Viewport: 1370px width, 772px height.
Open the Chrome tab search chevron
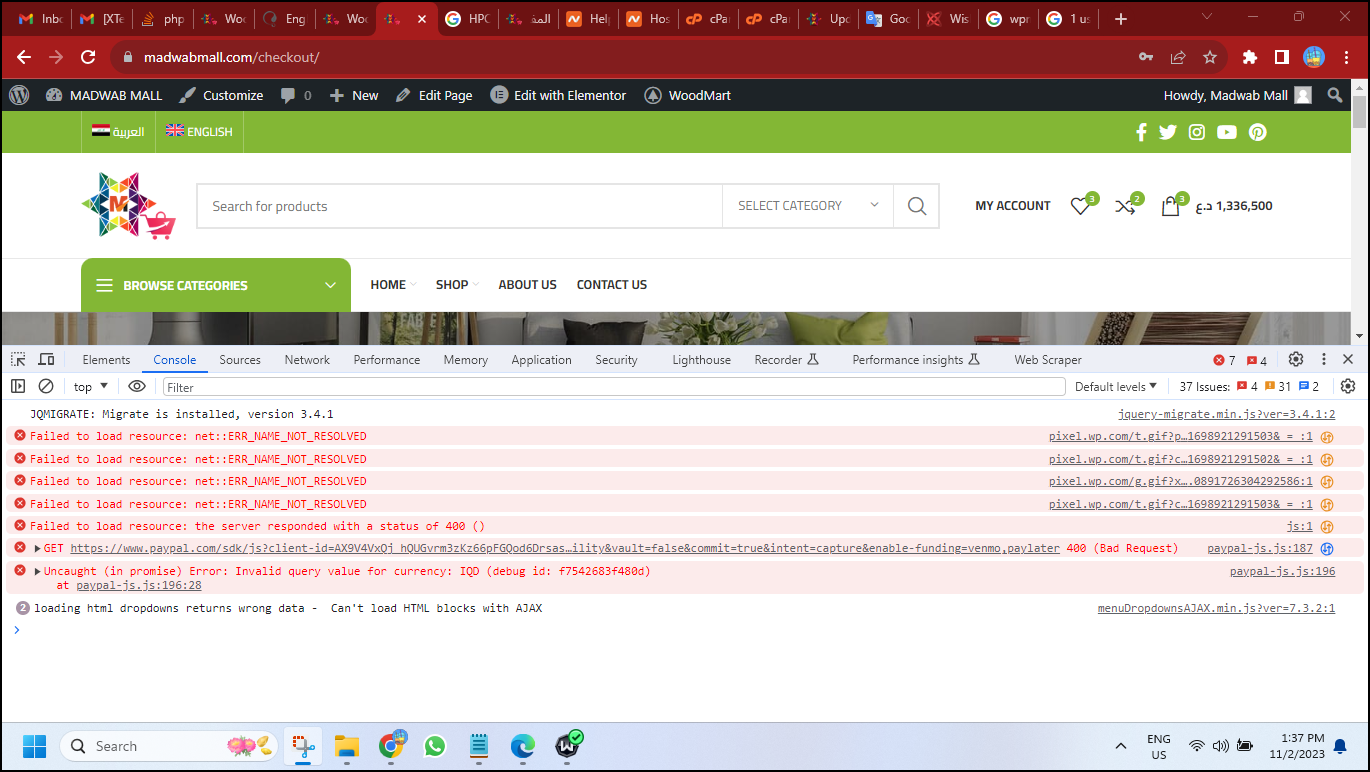click(x=1207, y=18)
